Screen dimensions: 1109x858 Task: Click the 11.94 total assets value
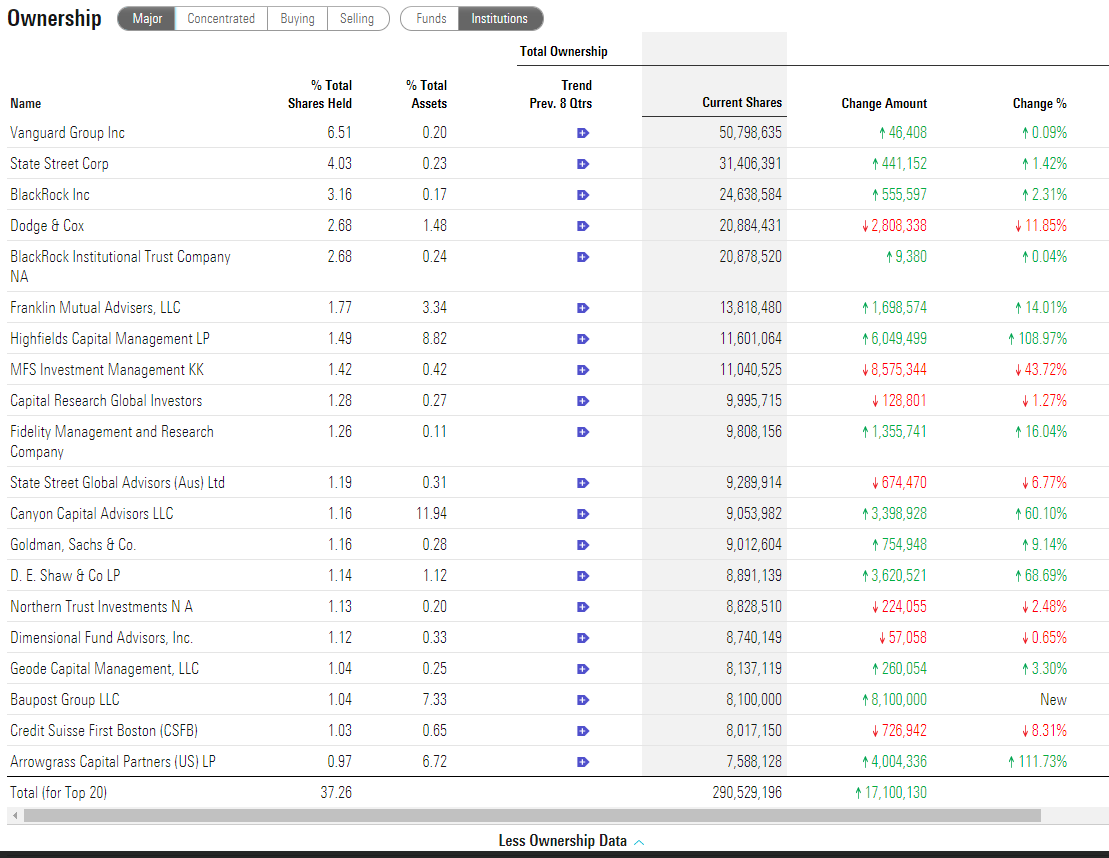(431, 514)
